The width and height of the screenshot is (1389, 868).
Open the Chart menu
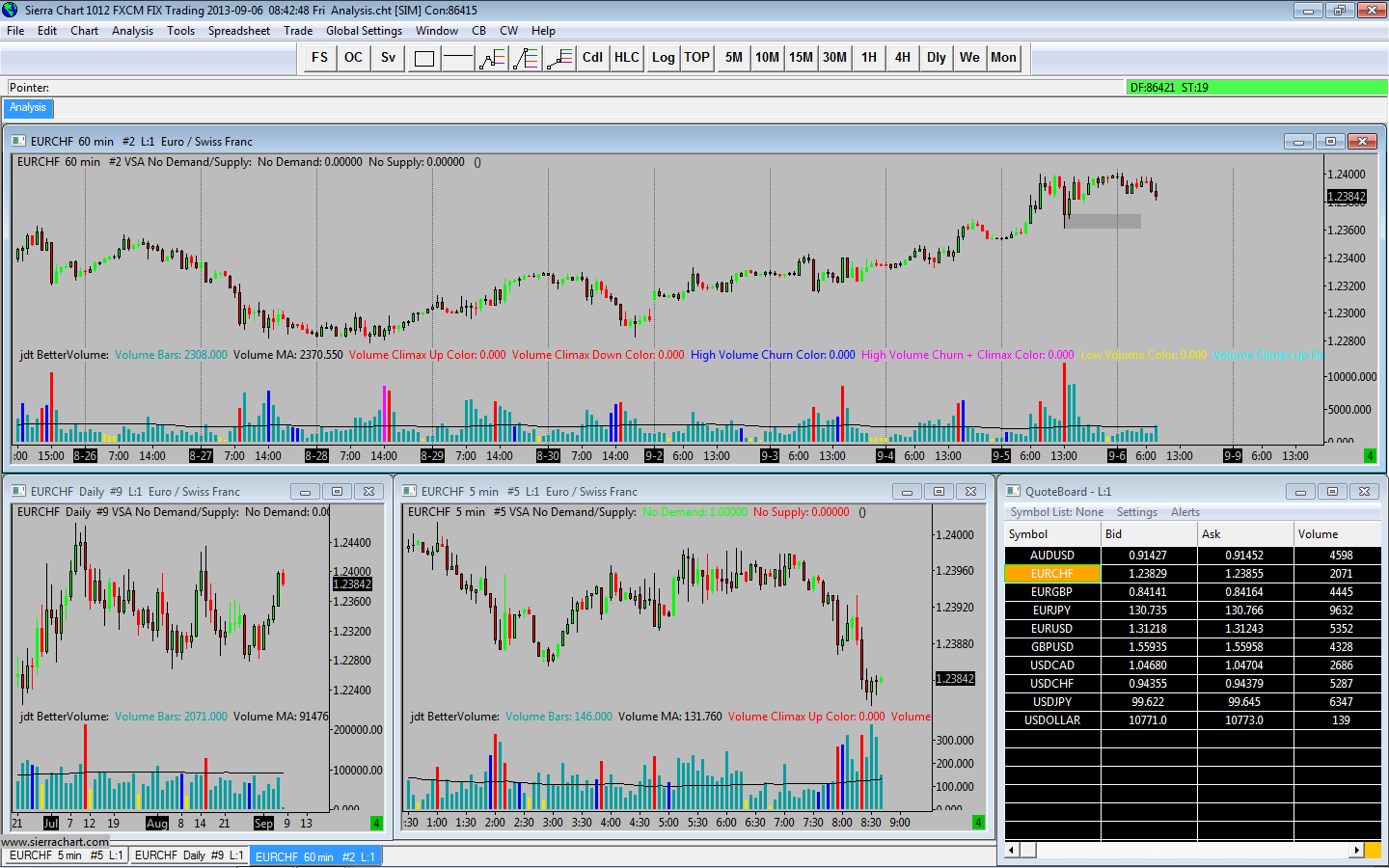tap(85, 31)
